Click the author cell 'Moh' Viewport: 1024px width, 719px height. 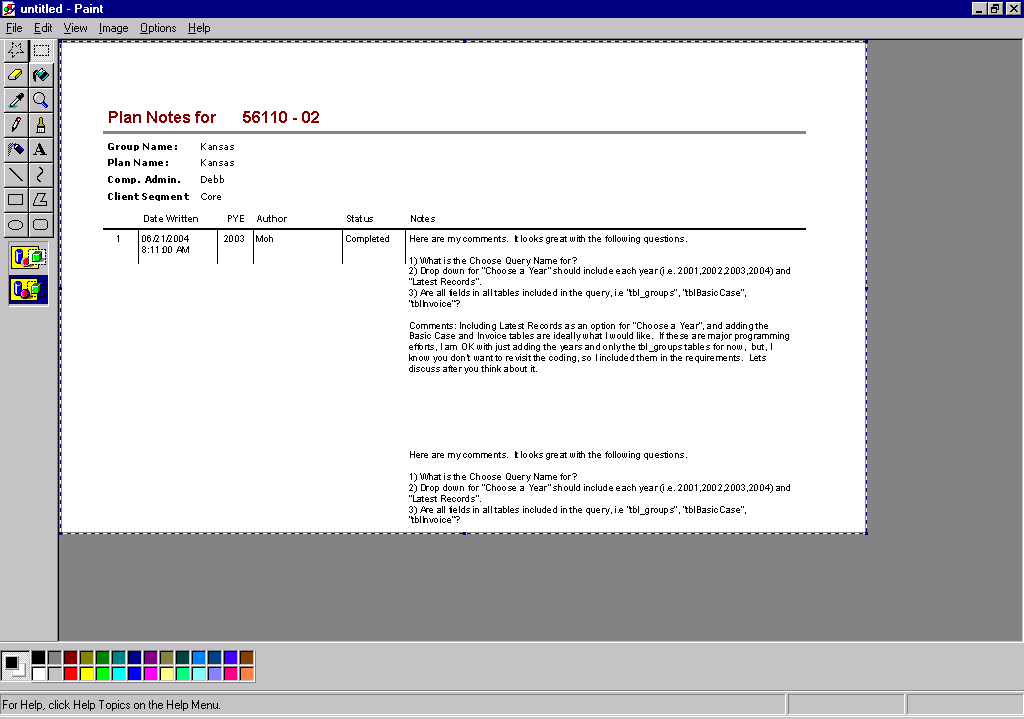[x=264, y=239]
